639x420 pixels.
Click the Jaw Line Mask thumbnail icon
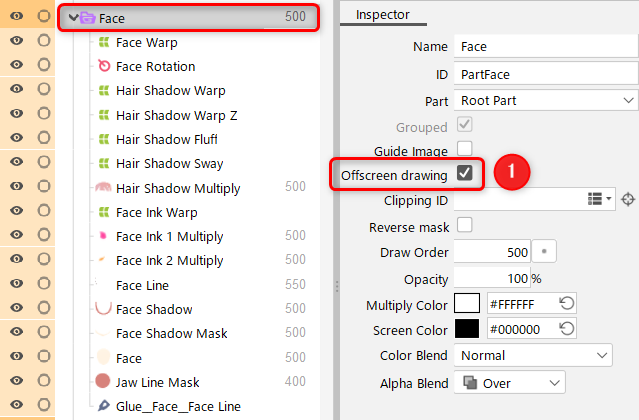click(x=102, y=382)
